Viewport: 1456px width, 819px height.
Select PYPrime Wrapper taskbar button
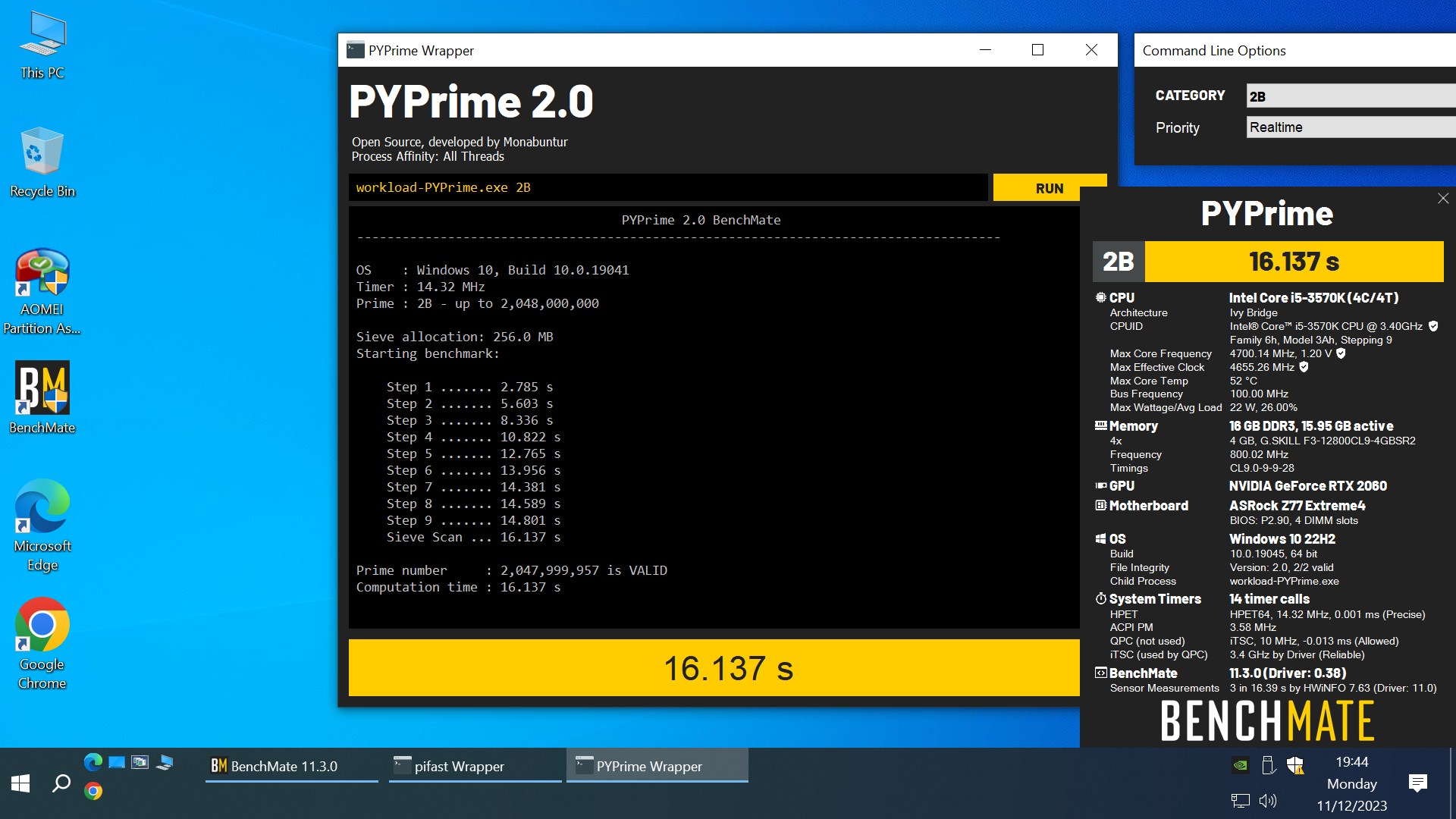657,766
